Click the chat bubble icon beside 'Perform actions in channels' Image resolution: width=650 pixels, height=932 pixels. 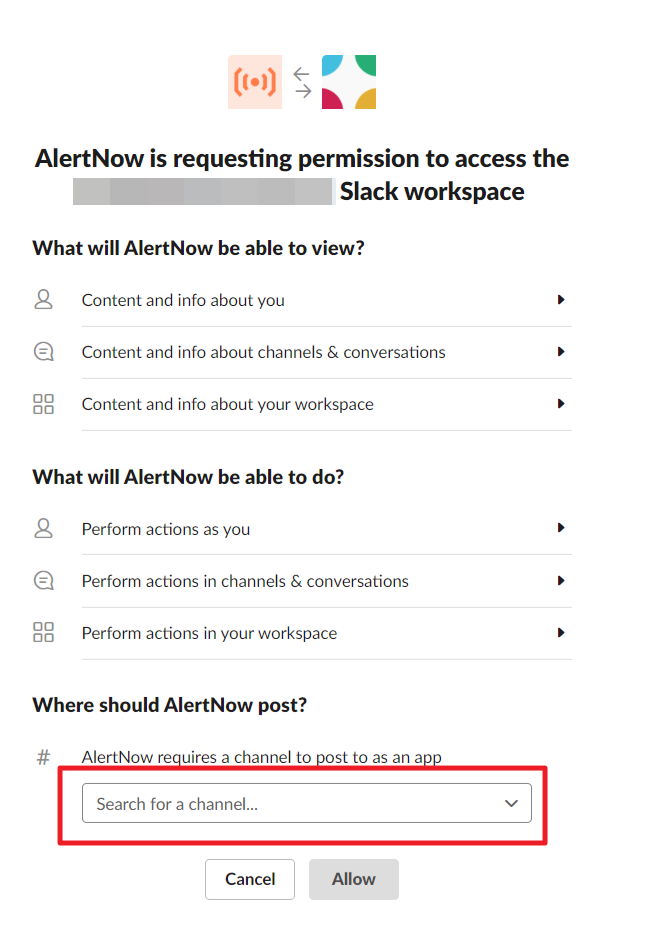coord(43,581)
